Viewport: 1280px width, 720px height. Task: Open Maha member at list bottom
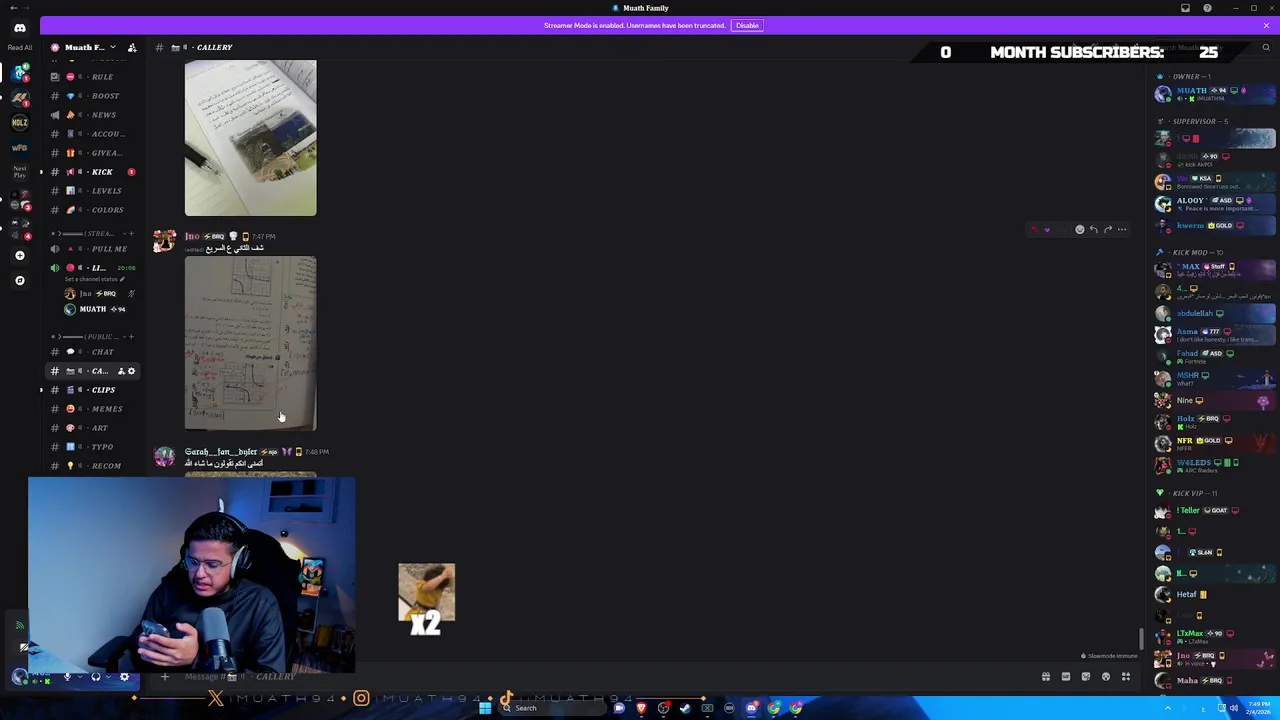pos(1215,681)
